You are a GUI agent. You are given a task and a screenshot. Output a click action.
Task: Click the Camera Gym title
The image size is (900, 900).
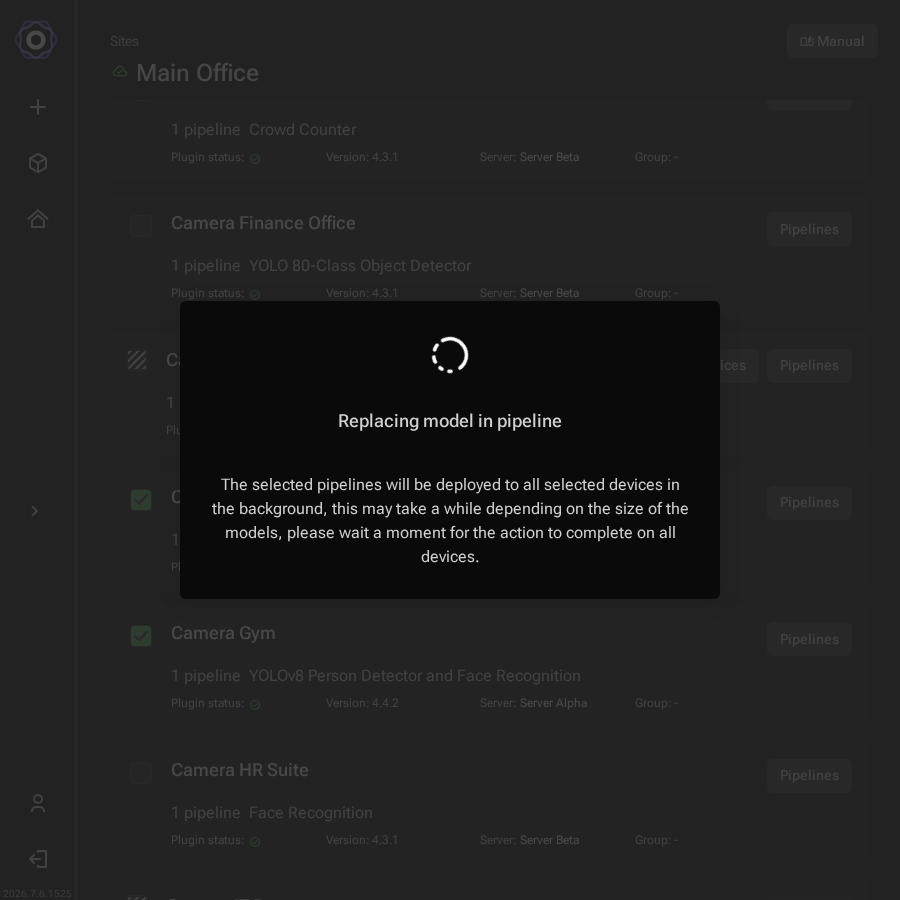pos(223,633)
